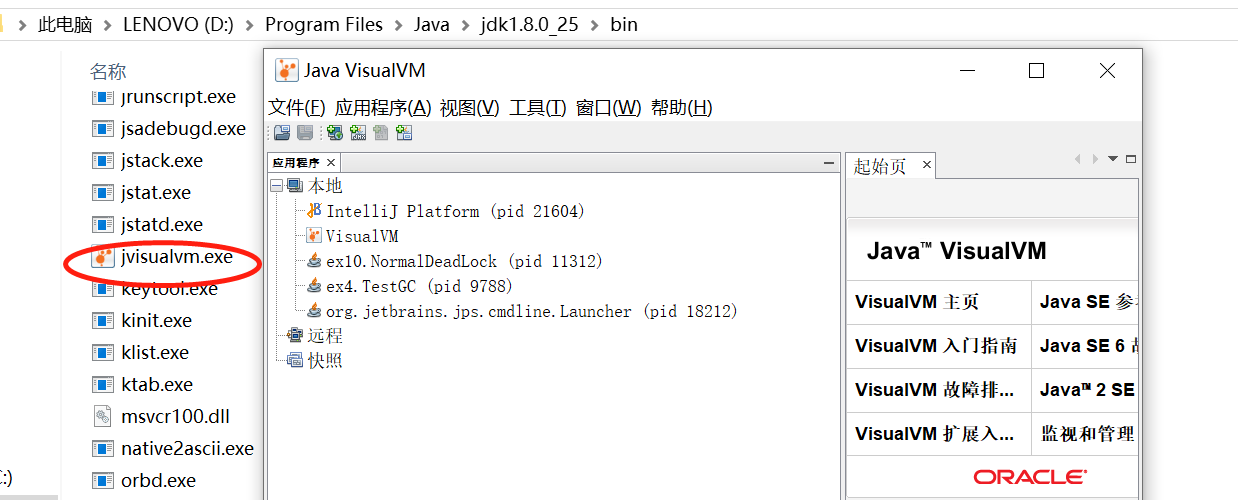Open the 帮助(H) menu
The image size is (1238, 500).
[x=682, y=108]
